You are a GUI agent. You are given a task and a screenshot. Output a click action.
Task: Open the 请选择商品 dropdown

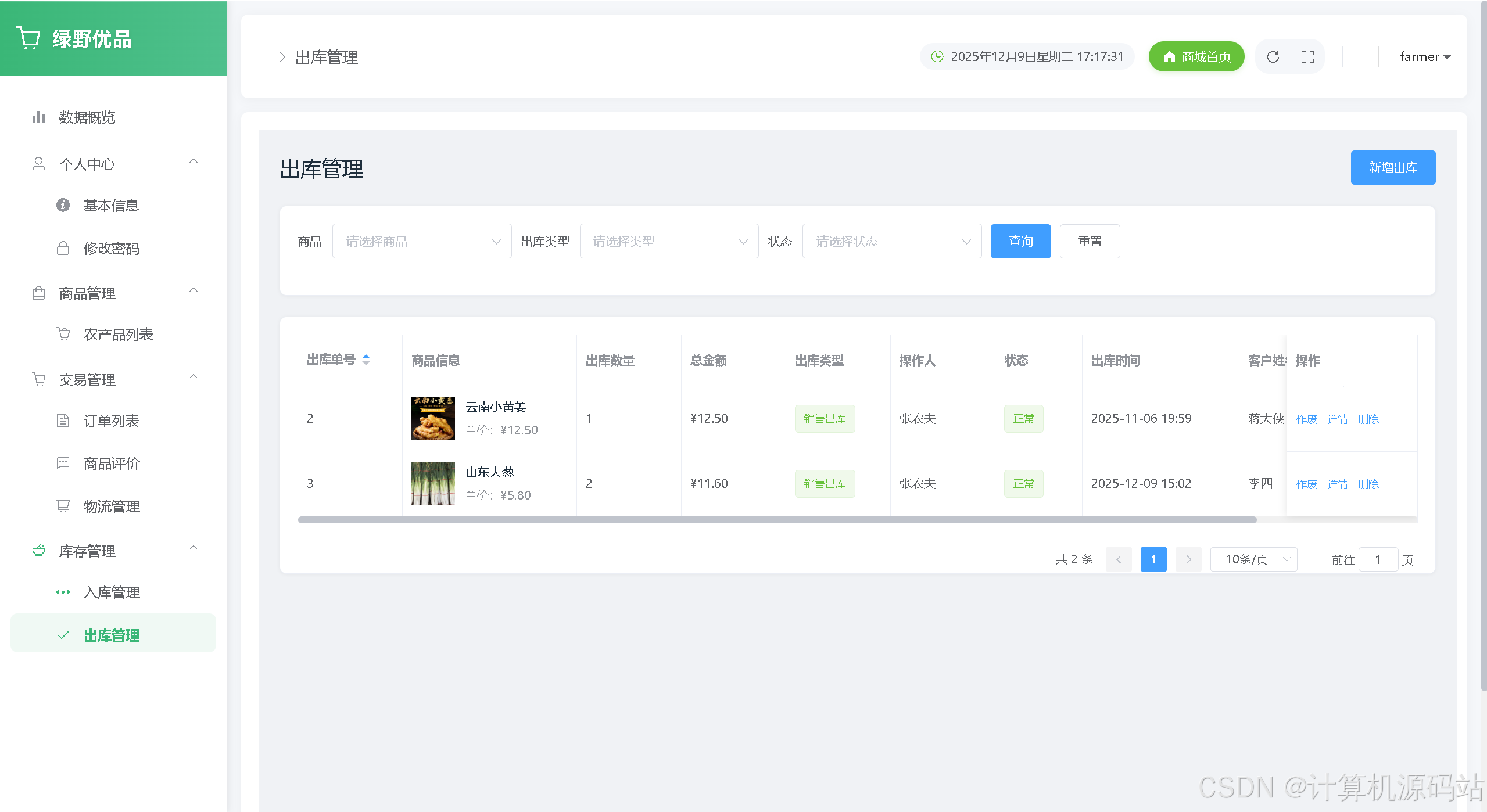point(422,241)
